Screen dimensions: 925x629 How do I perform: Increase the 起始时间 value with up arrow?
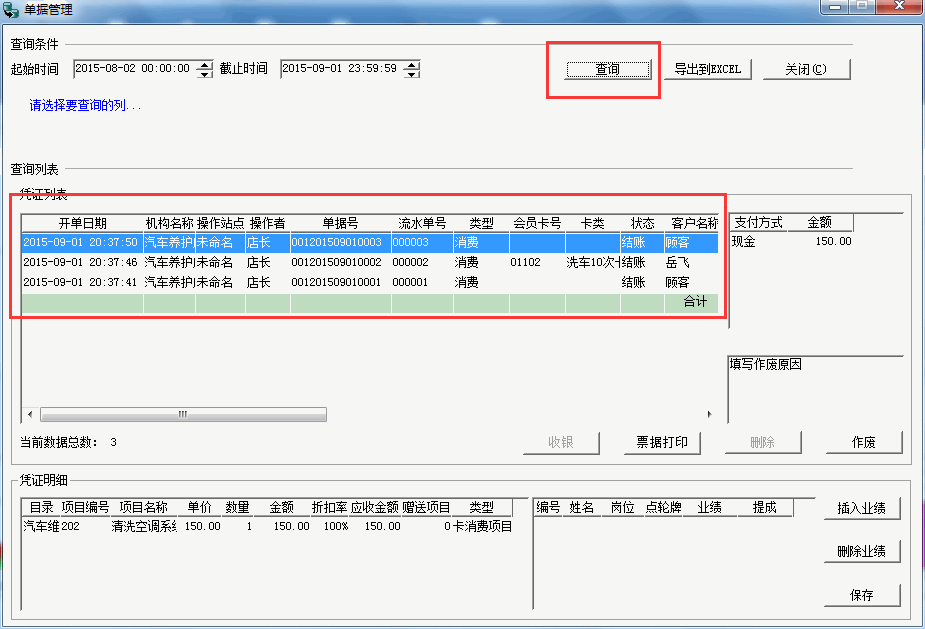pos(205,64)
